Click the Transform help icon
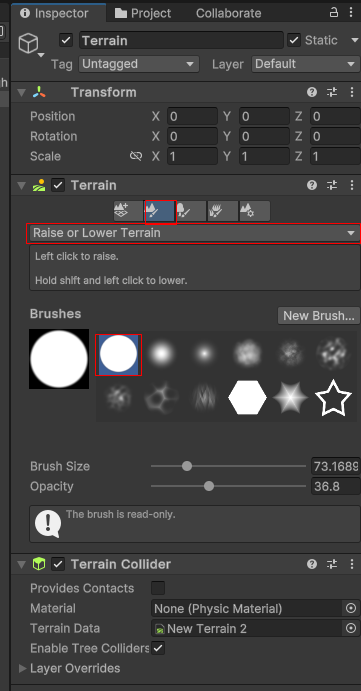 point(312,92)
